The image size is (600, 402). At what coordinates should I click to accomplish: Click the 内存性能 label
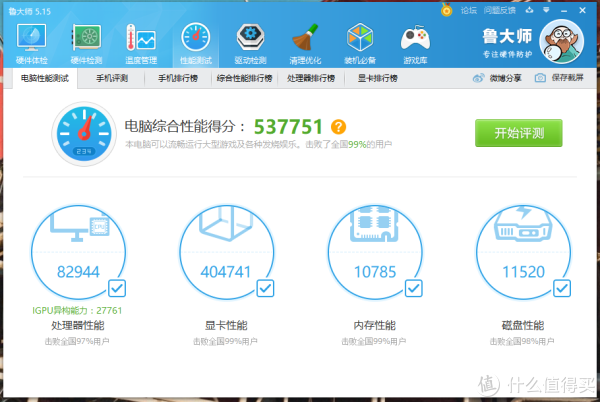pos(375,326)
